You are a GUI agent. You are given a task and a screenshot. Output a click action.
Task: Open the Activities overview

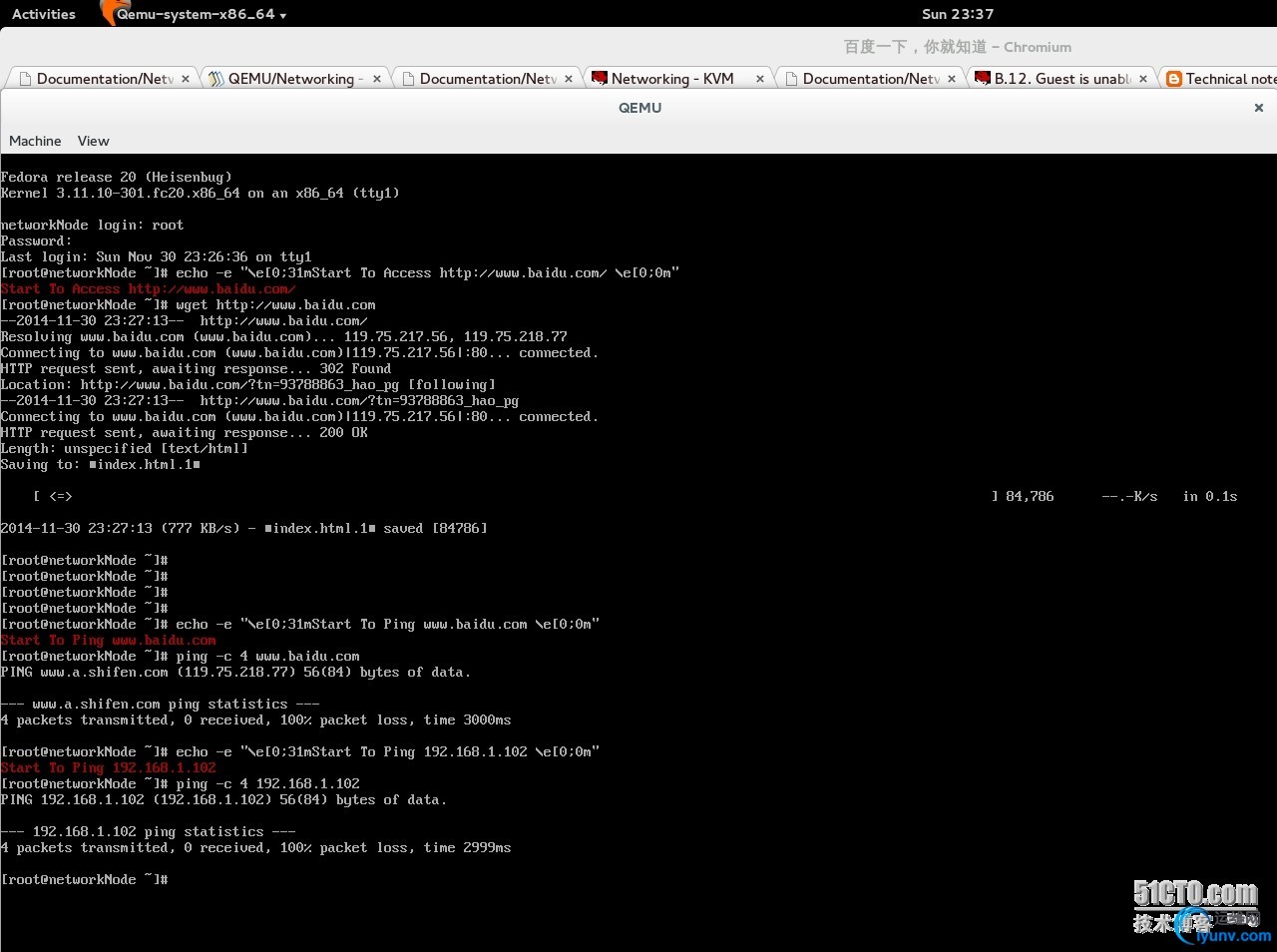click(44, 14)
